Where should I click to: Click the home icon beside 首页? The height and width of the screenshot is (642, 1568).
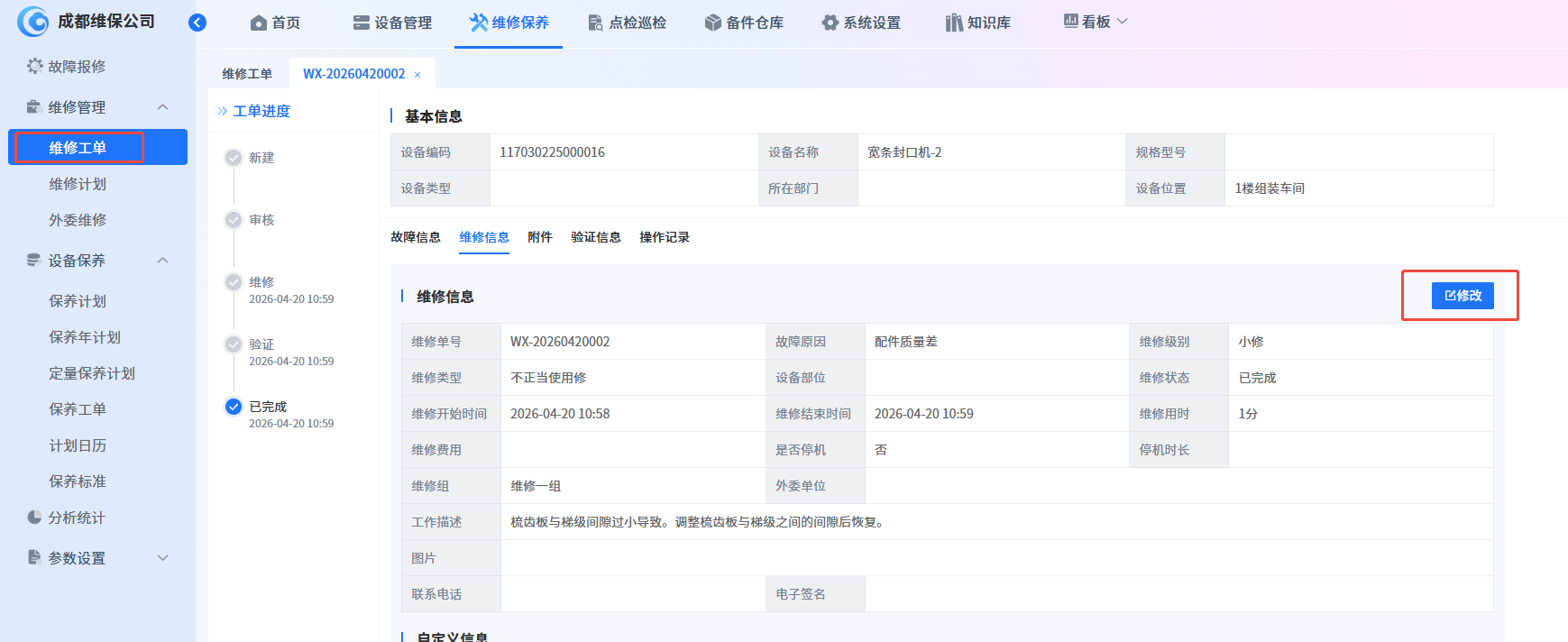point(259,23)
